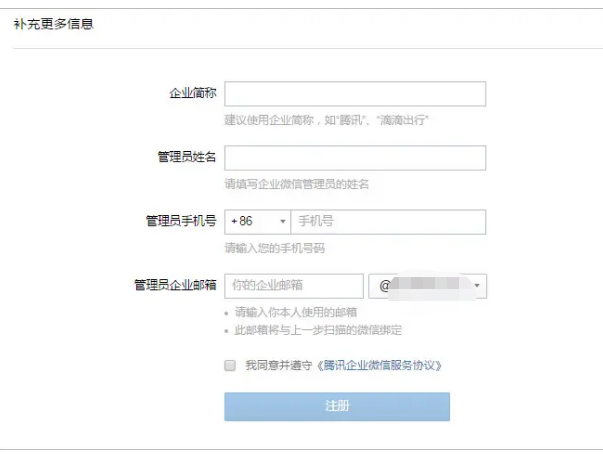The width and height of the screenshot is (603, 454).
Task: Click the 手机号 phone number field
Action: 388,222
